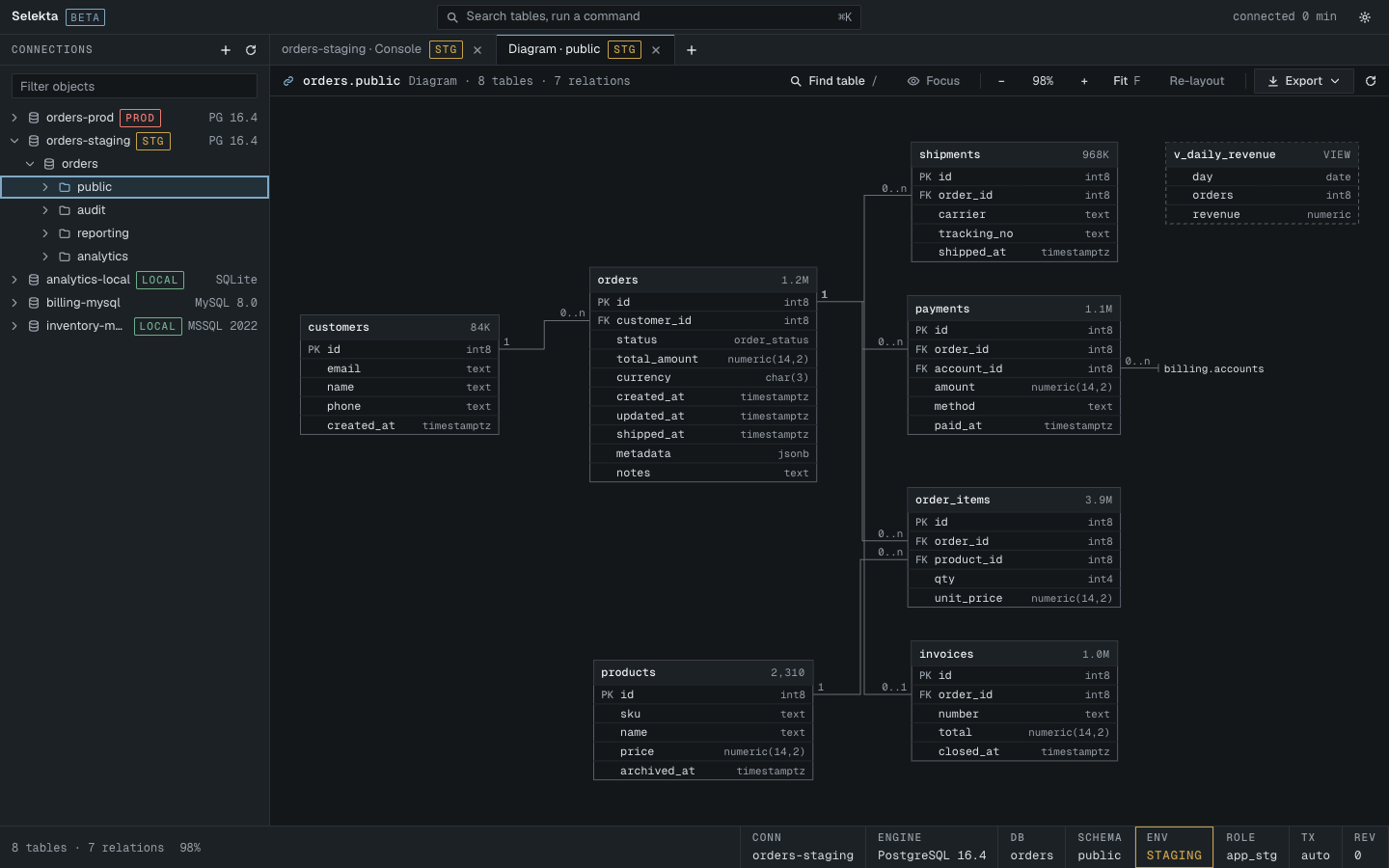Click the link icon beside orders.public
The height and width of the screenshot is (868, 1389).
pyautogui.click(x=288, y=81)
